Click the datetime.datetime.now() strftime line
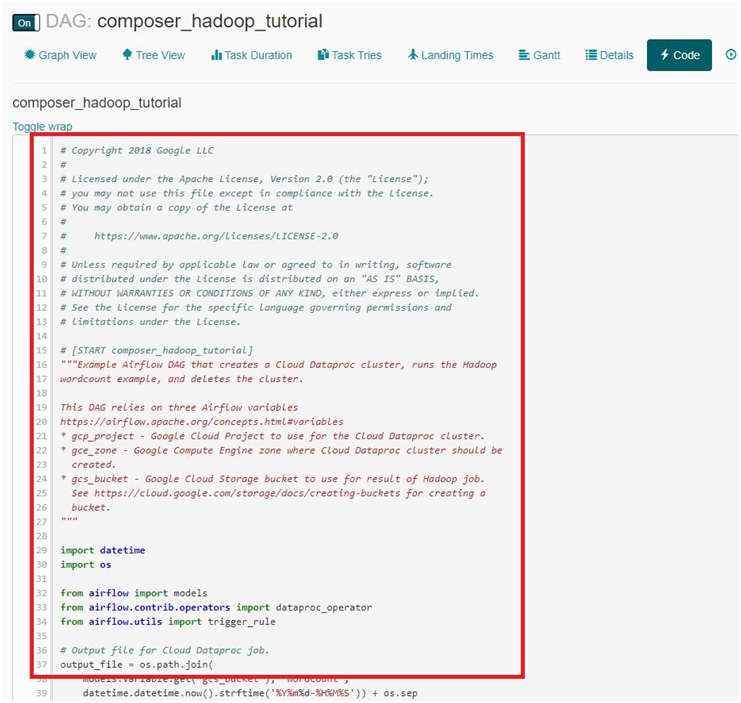Screen dimensions: 741x703 pyautogui.click(x=250, y=694)
